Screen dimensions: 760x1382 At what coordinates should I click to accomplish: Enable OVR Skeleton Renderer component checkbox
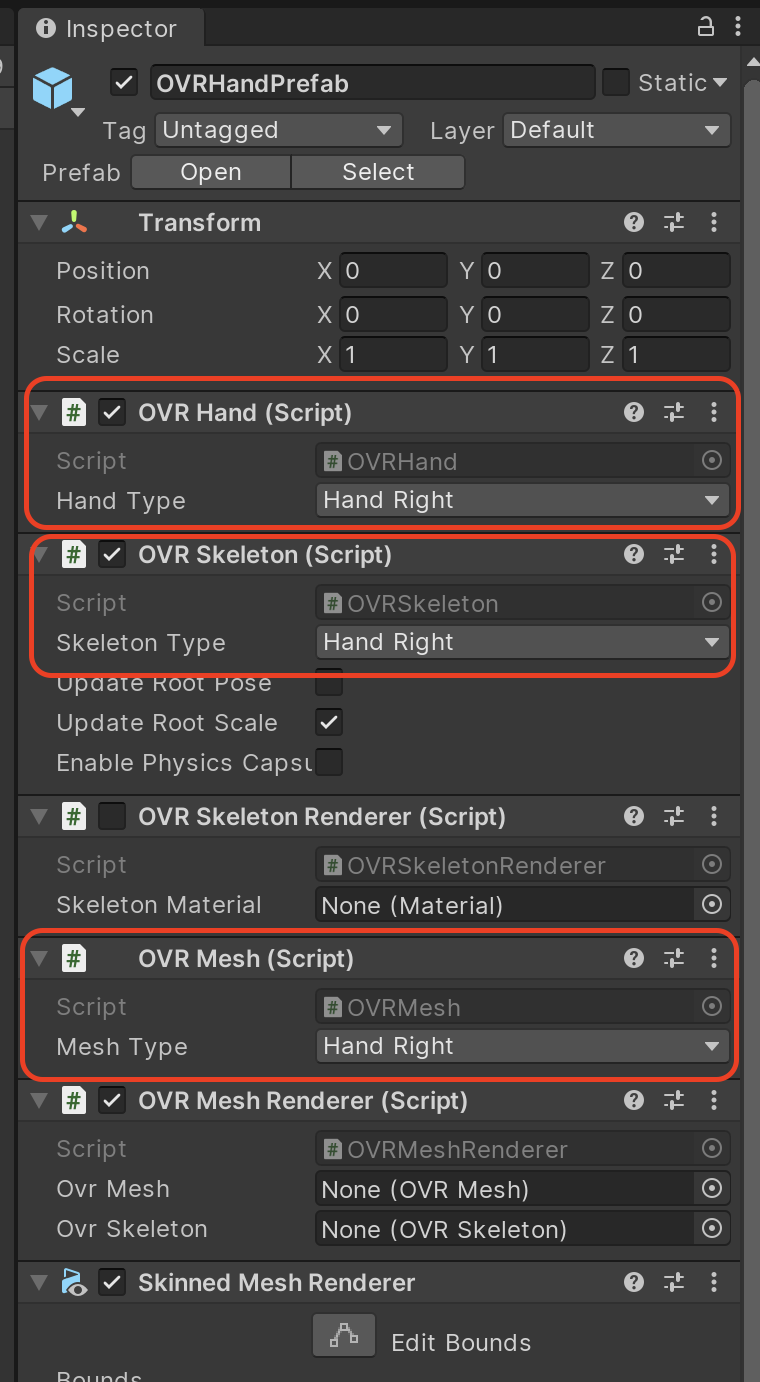click(112, 816)
